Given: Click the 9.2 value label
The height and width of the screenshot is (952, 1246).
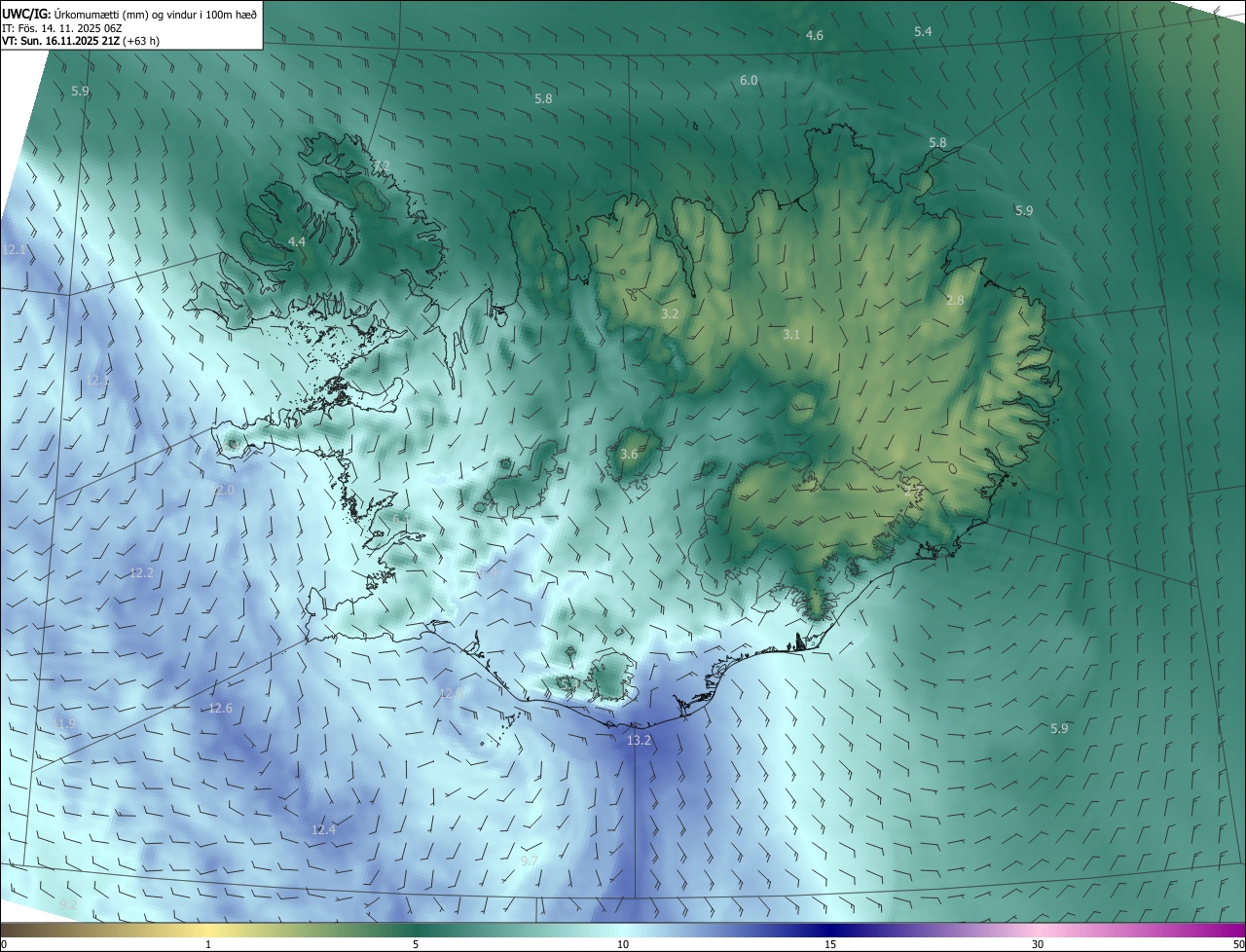Looking at the screenshot, I should pos(68,905).
